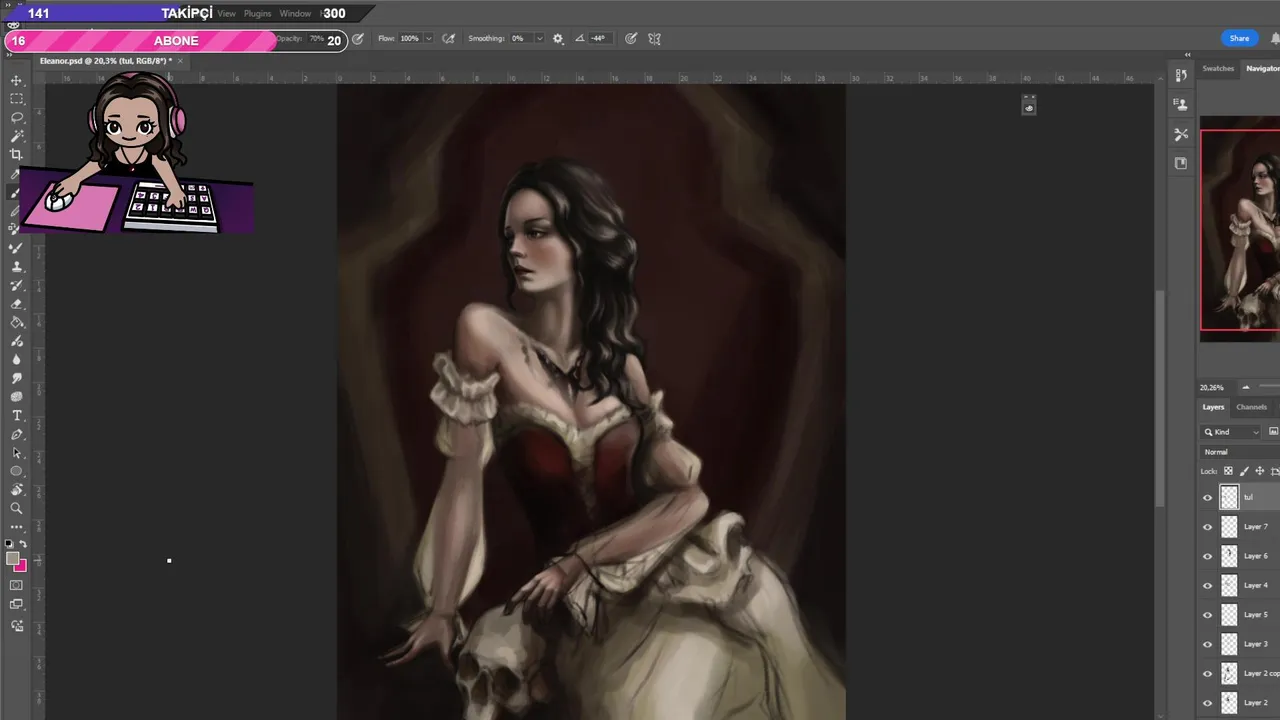
Task: Open the Normal blend mode dropdown
Action: coord(1240,452)
